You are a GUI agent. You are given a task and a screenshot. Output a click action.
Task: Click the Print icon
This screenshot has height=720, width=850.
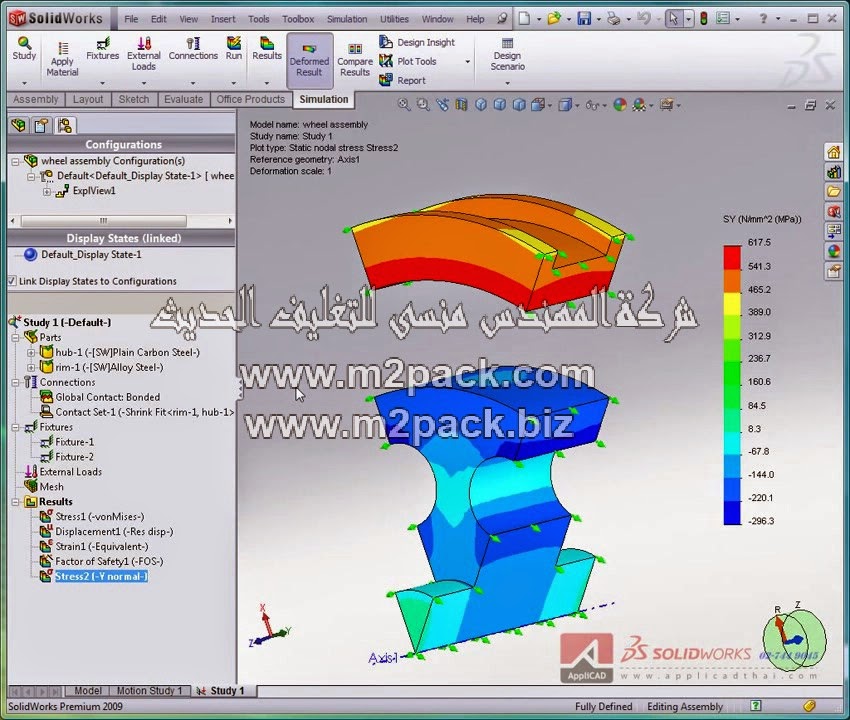(613, 19)
